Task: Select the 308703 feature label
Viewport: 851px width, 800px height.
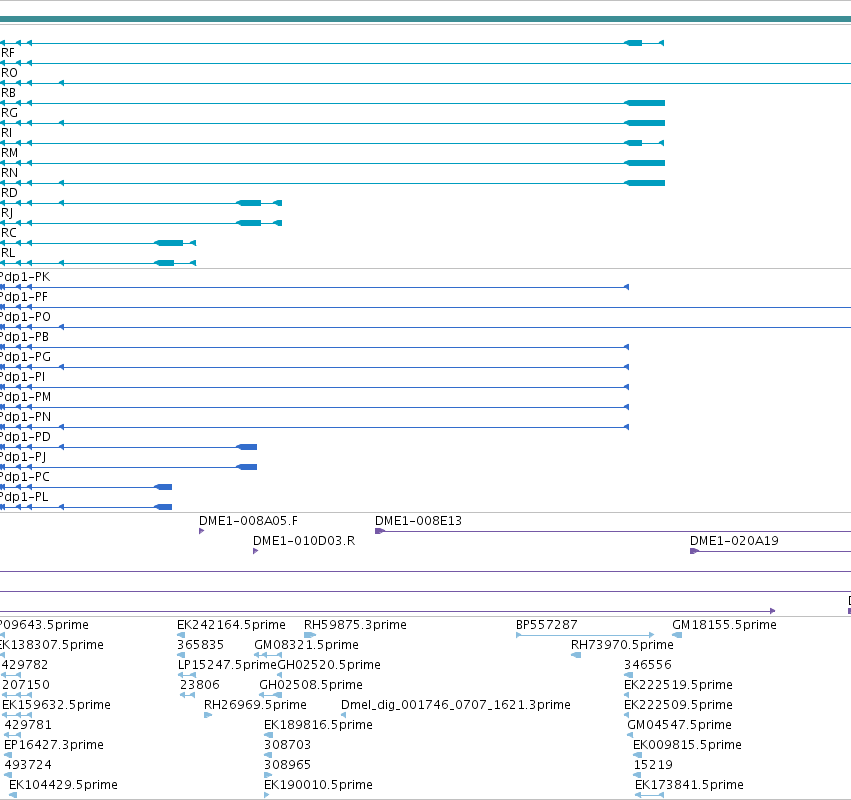Action: tap(288, 745)
